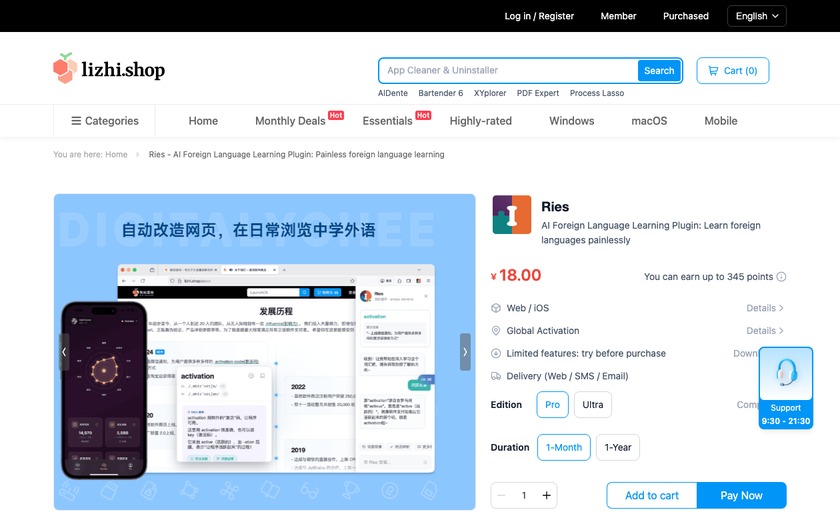Click the Add to cart button

coord(651,495)
